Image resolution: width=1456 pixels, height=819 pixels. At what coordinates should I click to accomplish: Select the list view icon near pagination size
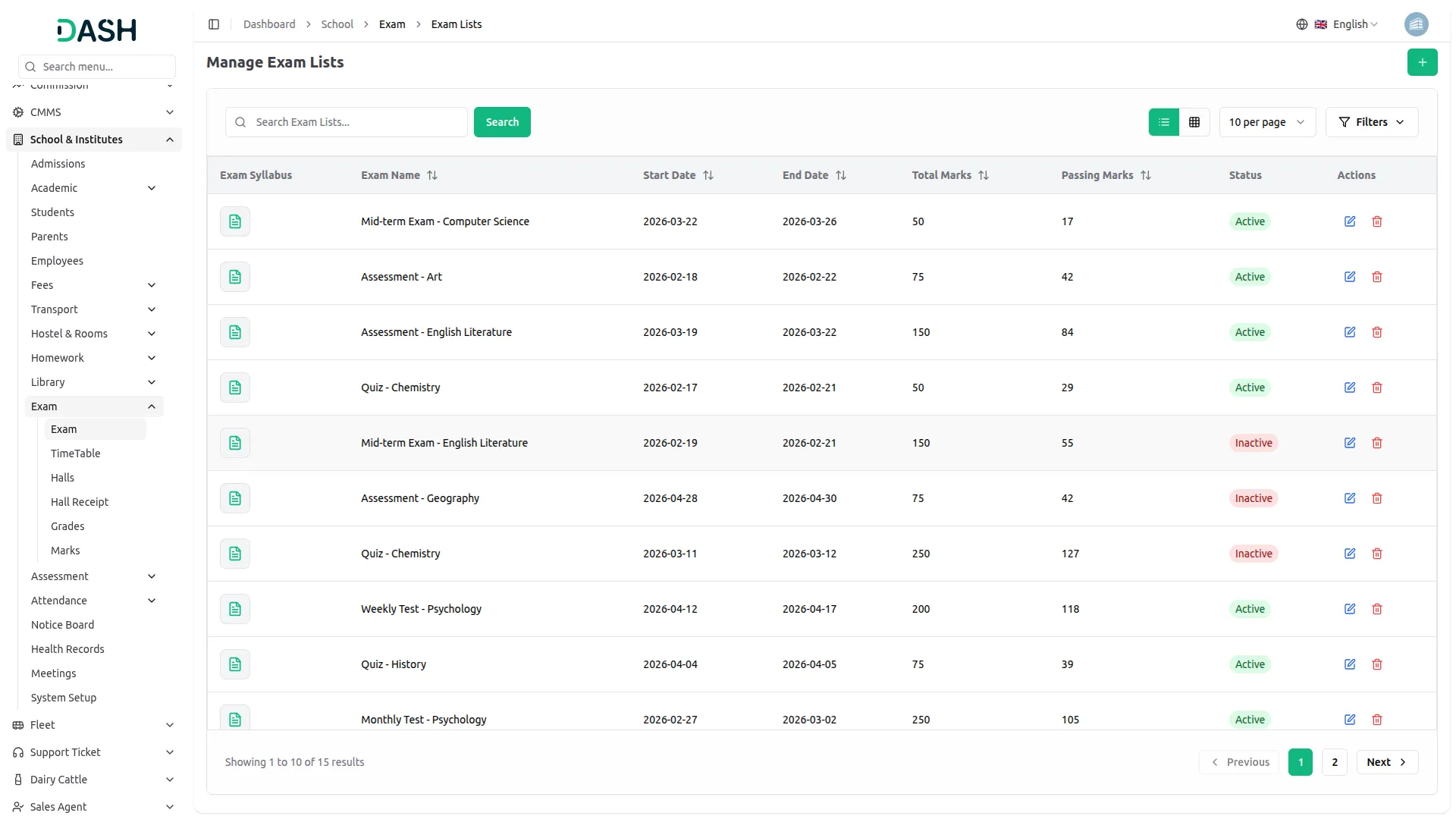(1164, 121)
